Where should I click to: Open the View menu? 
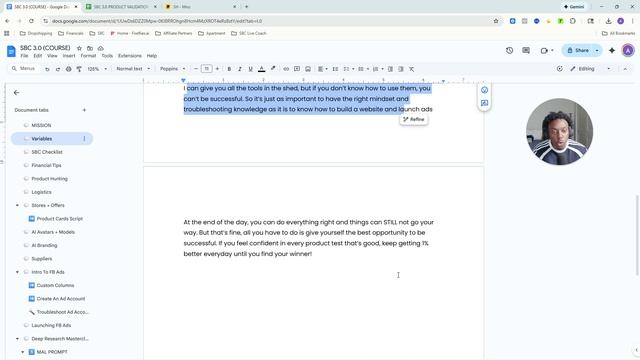(x=52, y=56)
